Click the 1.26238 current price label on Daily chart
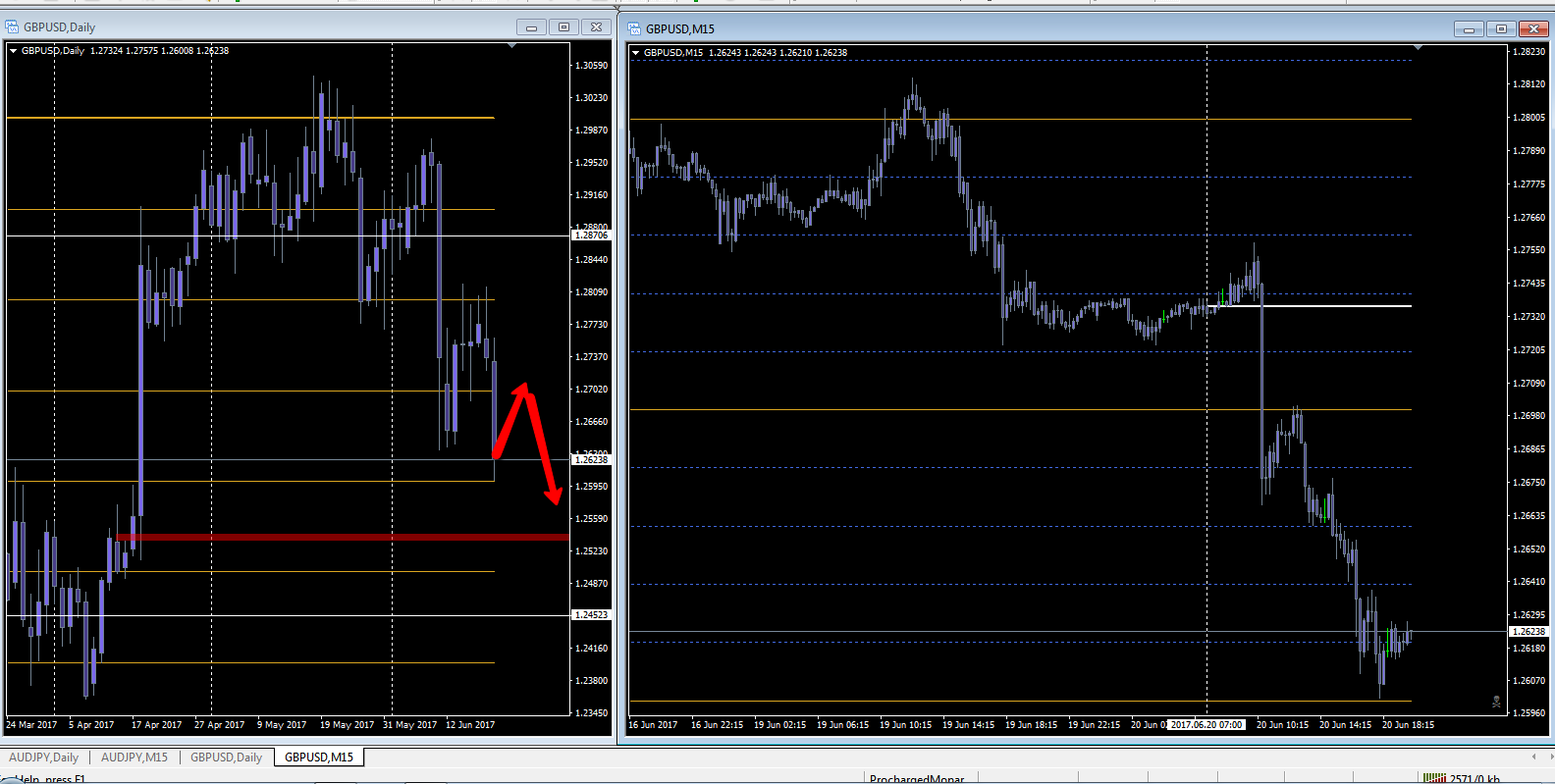The image size is (1555, 784). (591, 460)
